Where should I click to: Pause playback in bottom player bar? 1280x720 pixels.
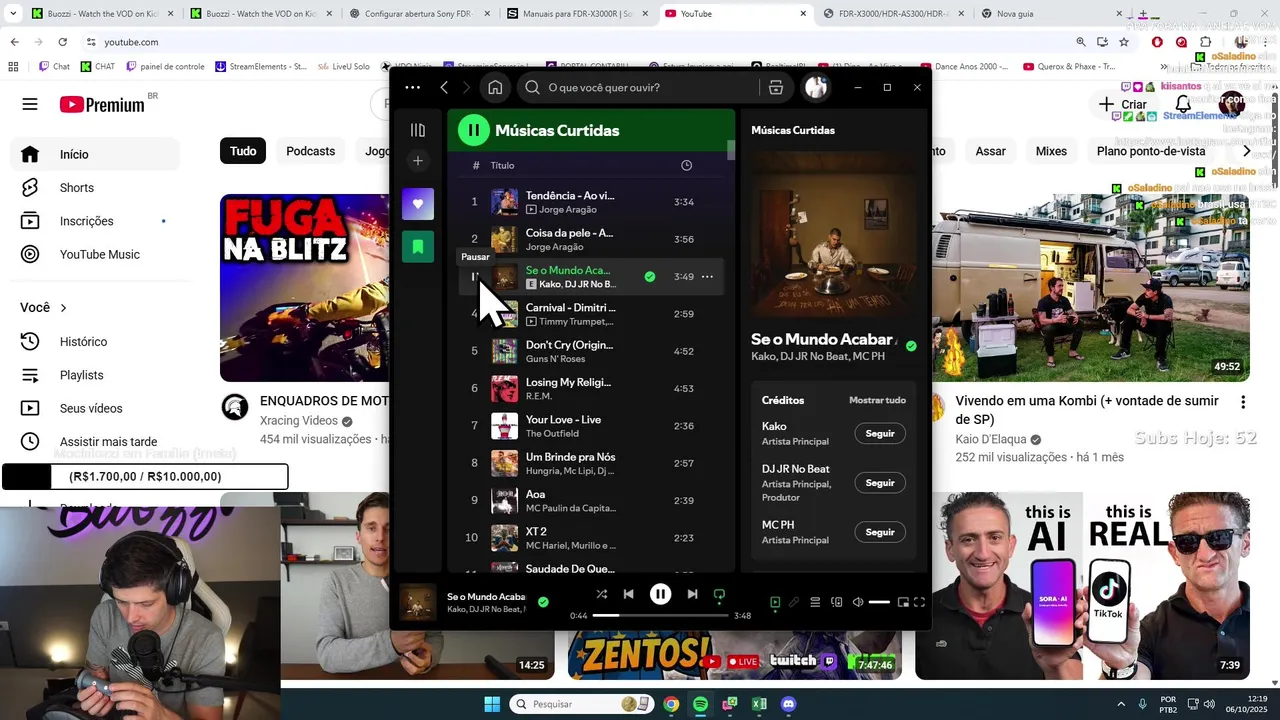tap(660, 594)
